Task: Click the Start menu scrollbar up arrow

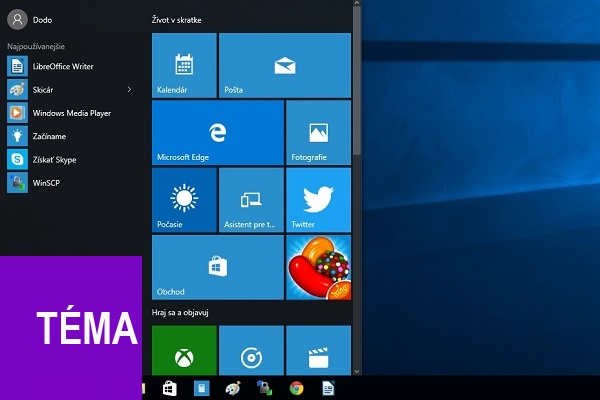Action: (357, 3)
